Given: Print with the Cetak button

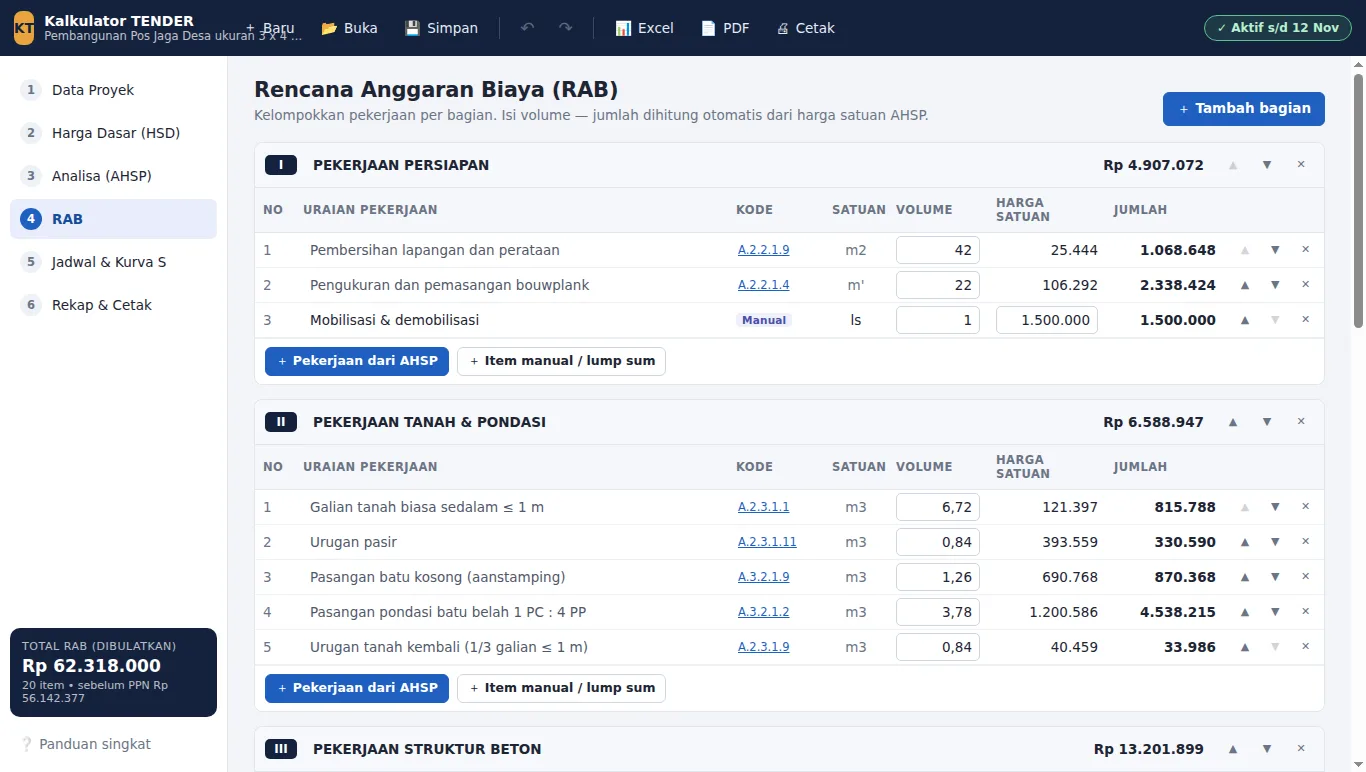Looking at the screenshot, I should coord(805,28).
